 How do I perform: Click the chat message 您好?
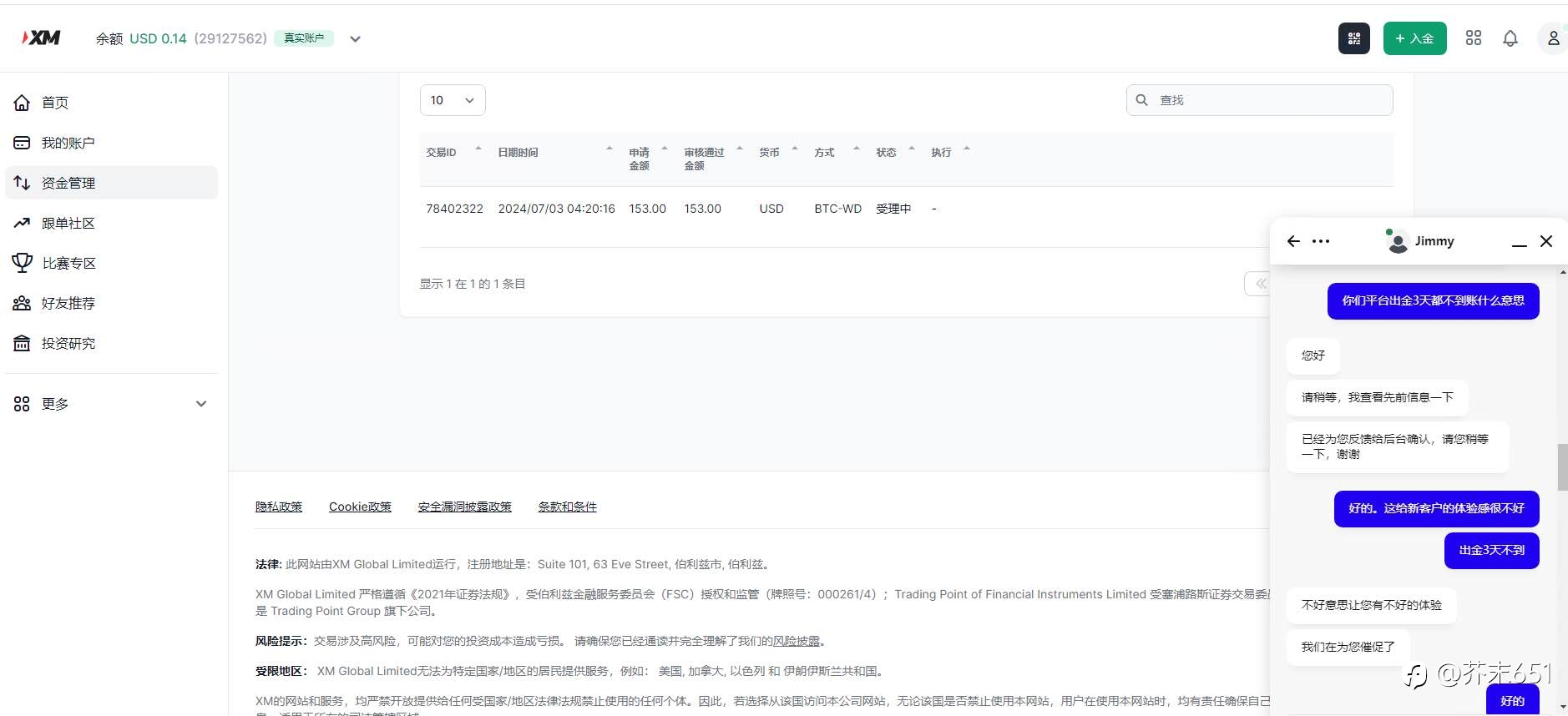[1313, 355]
